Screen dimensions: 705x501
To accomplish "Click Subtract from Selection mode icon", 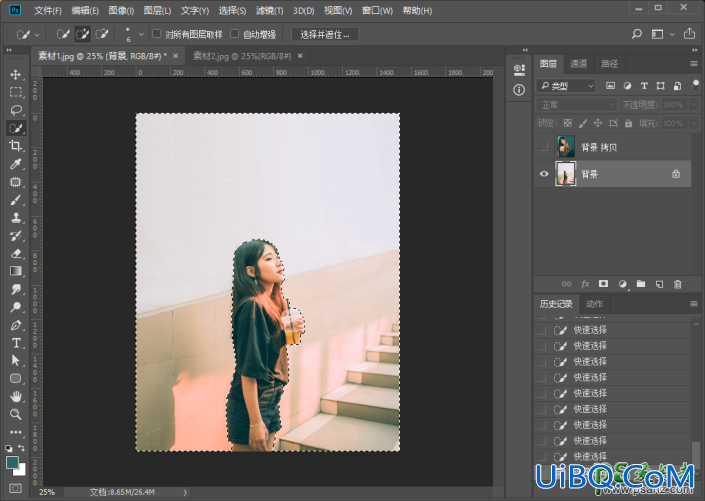I will (x=102, y=34).
